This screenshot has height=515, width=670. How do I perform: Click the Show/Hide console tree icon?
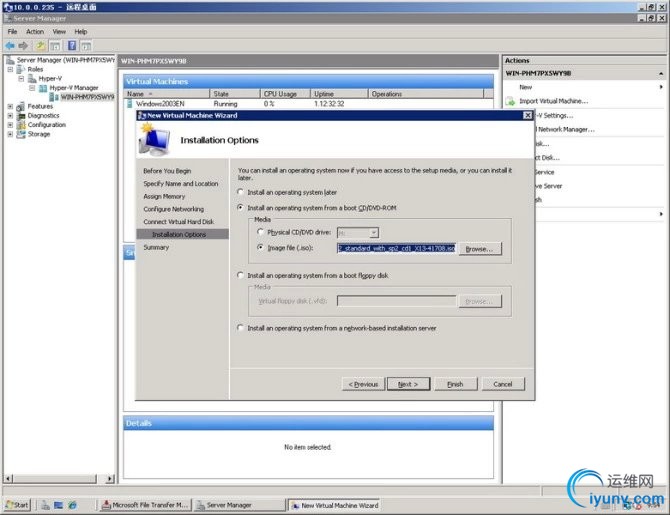[x=55, y=45]
